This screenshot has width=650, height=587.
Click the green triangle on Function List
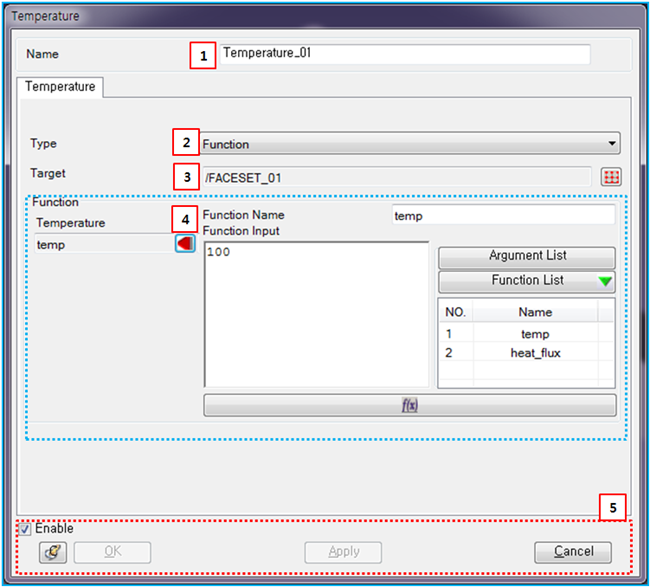click(x=605, y=281)
